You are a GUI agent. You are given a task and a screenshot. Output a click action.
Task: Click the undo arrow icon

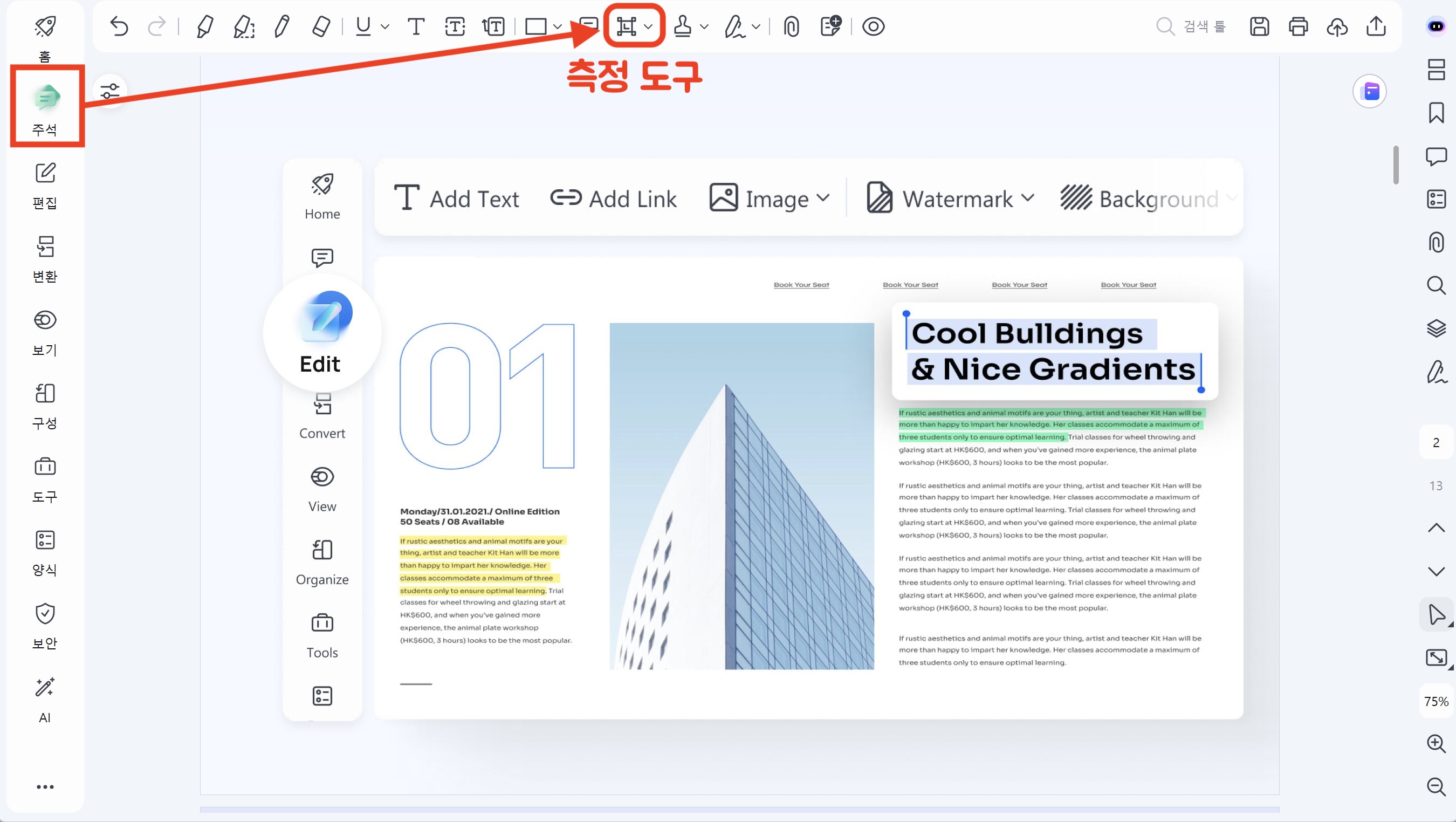click(119, 26)
